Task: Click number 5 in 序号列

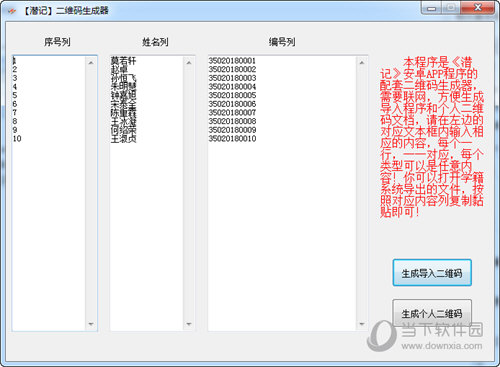Action: pos(15,95)
